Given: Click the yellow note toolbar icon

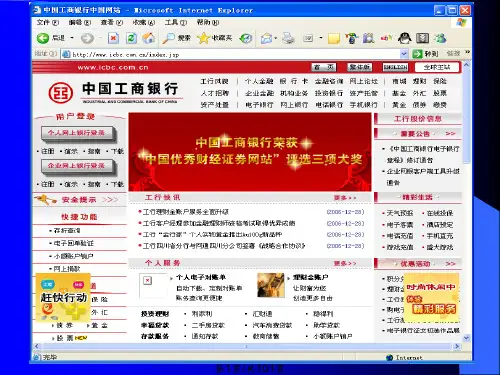Looking at the screenshot, I should (x=334, y=39).
